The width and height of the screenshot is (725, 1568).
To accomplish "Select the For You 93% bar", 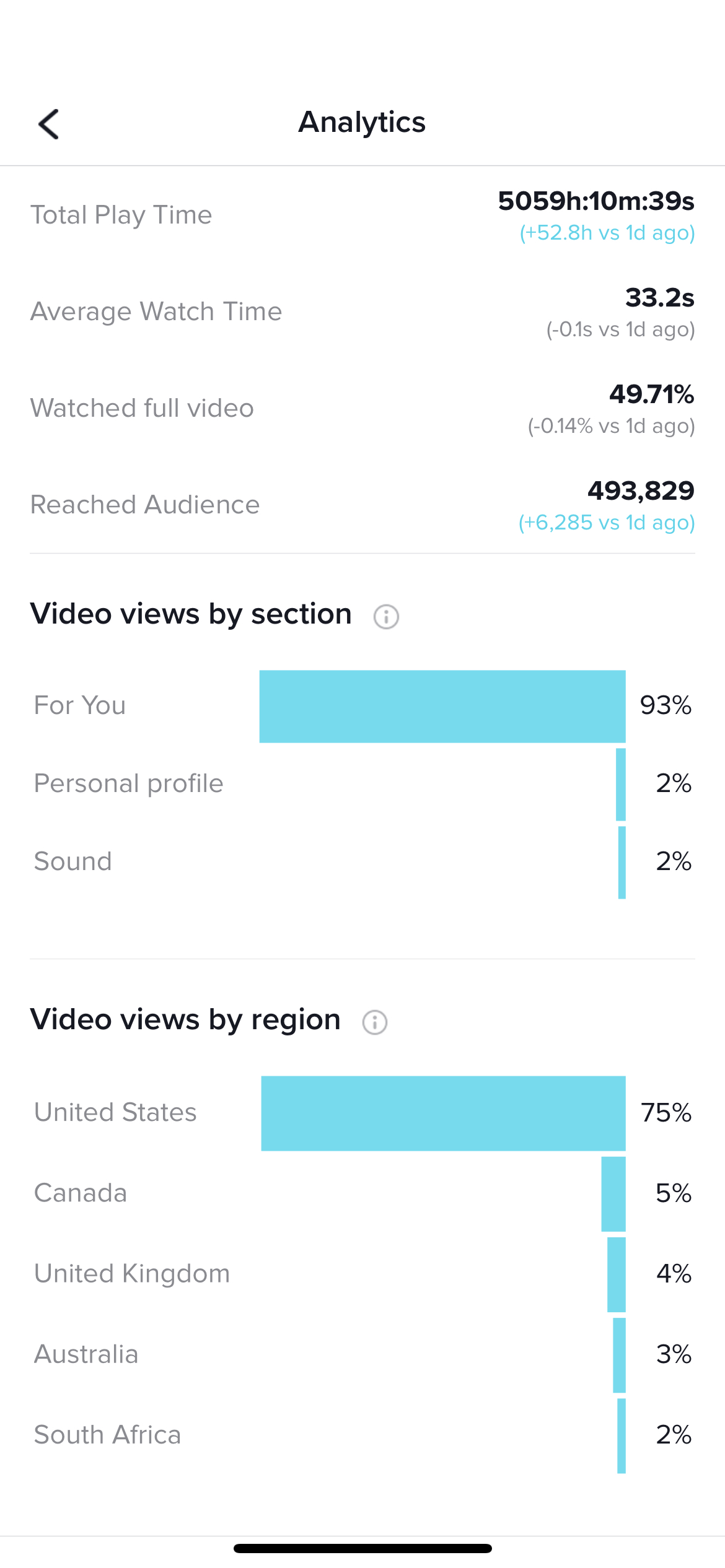I will coord(442,706).
